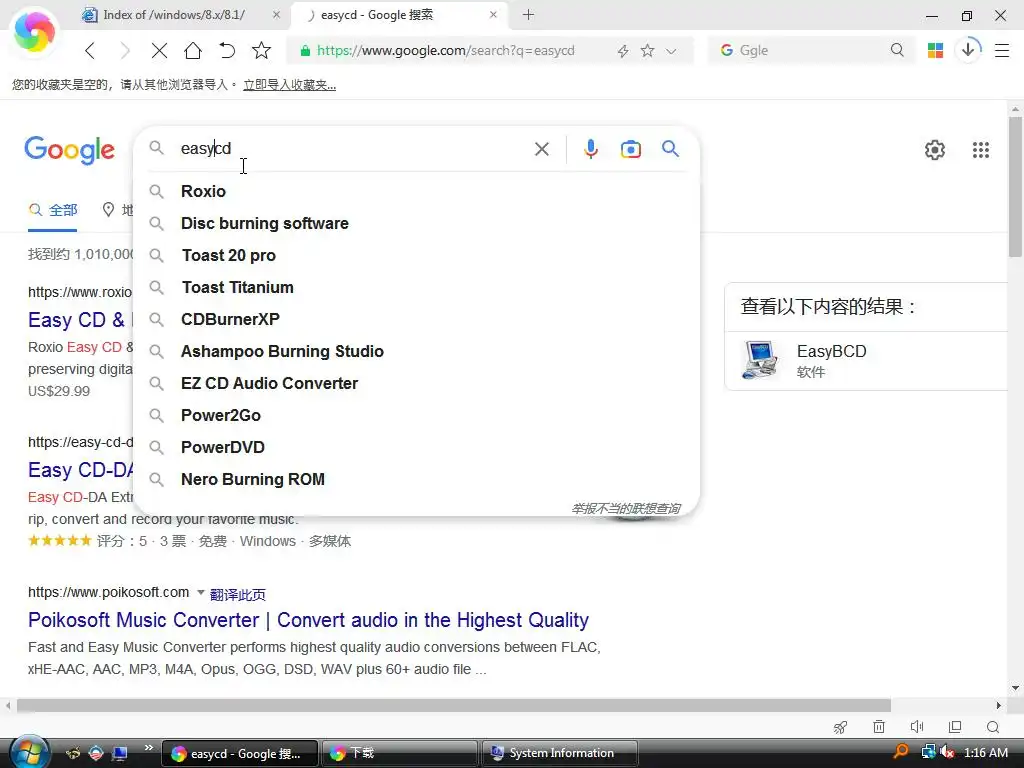Screen dimensions: 1024x768
Task: Select the 全部 search results tab
Action: coord(53,210)
